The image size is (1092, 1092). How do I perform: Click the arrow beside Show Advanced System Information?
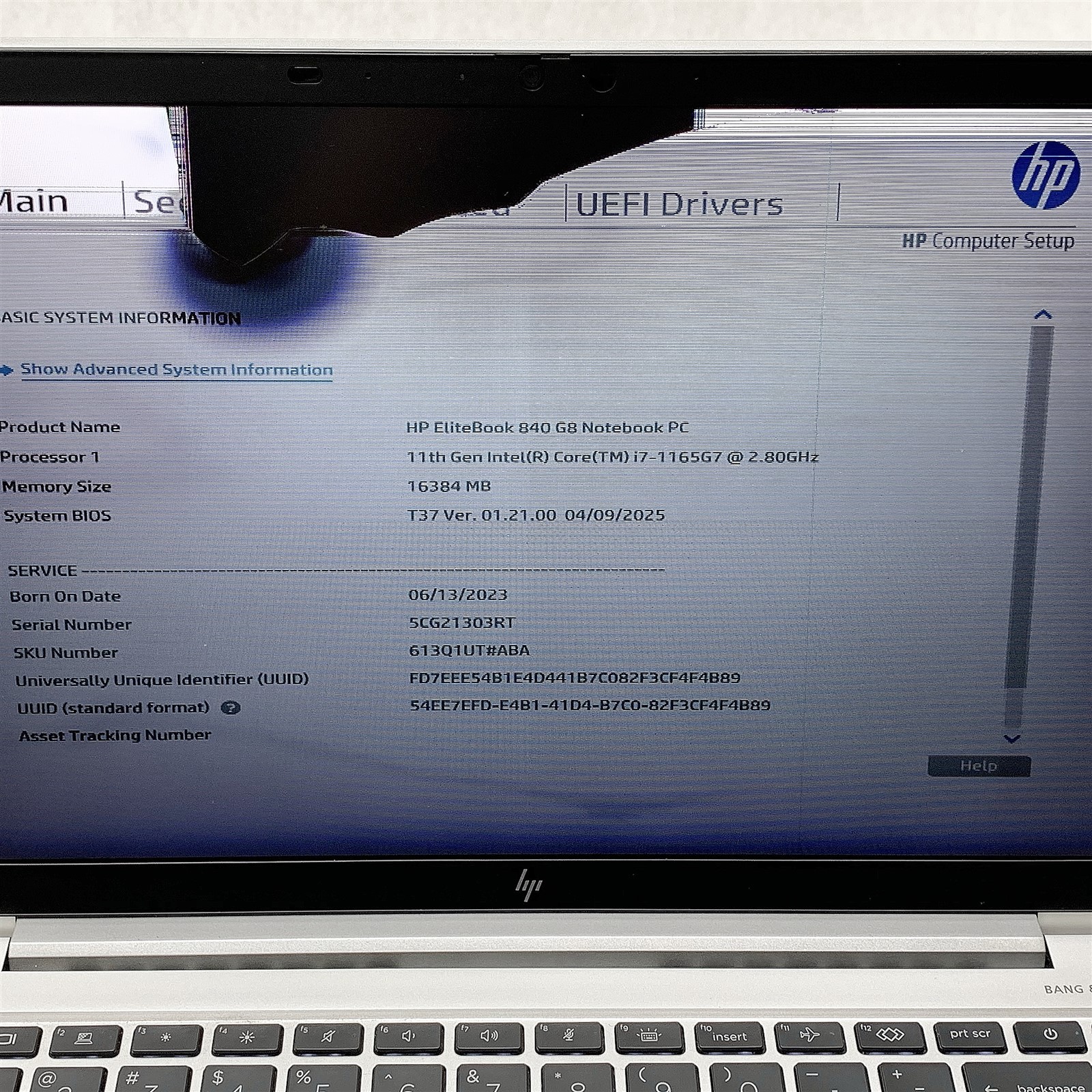click(x=6, y=370)
